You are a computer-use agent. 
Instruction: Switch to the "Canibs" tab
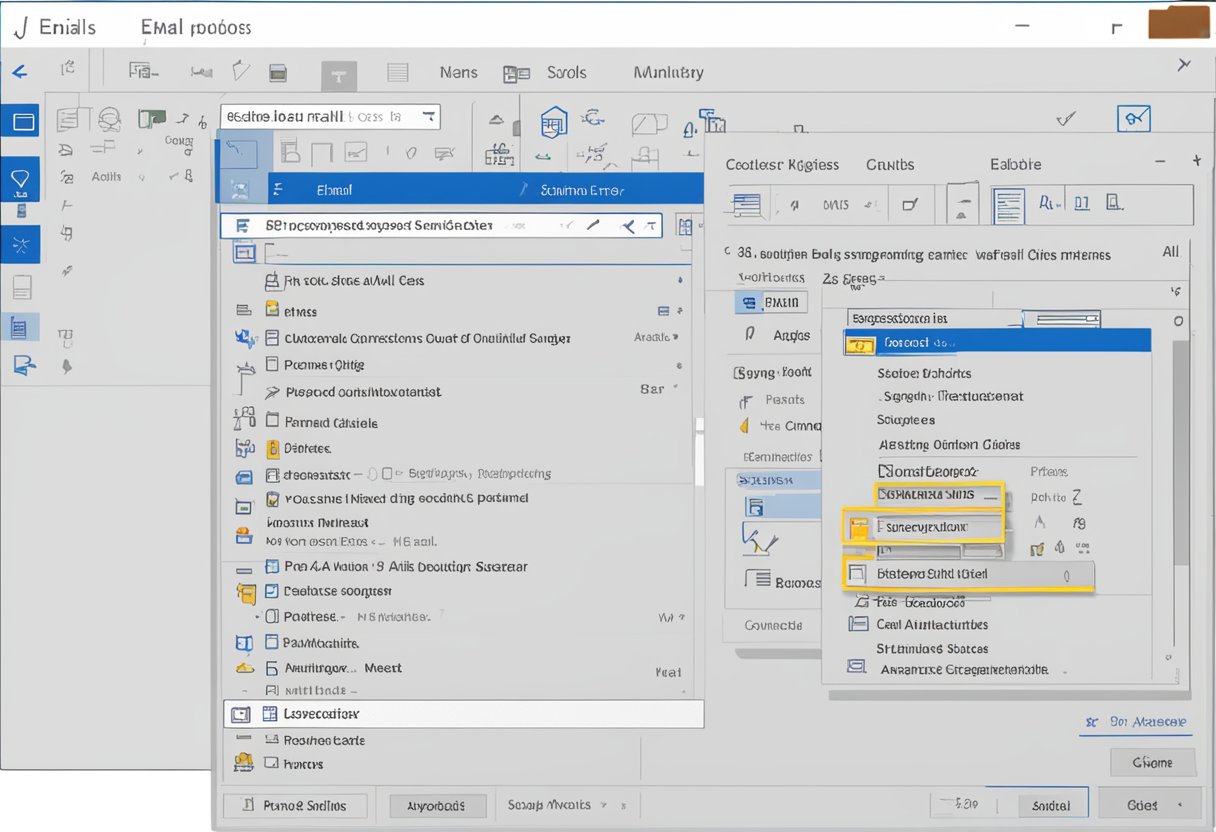tap(889, 164)
